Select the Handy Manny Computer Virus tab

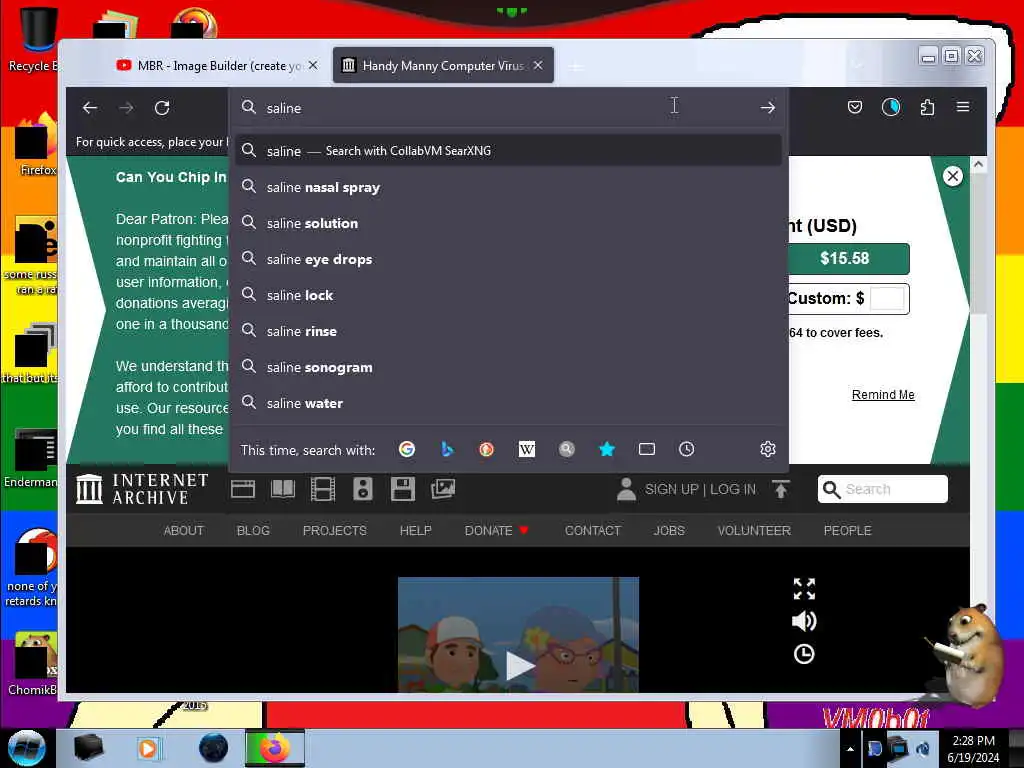[443, 65]
